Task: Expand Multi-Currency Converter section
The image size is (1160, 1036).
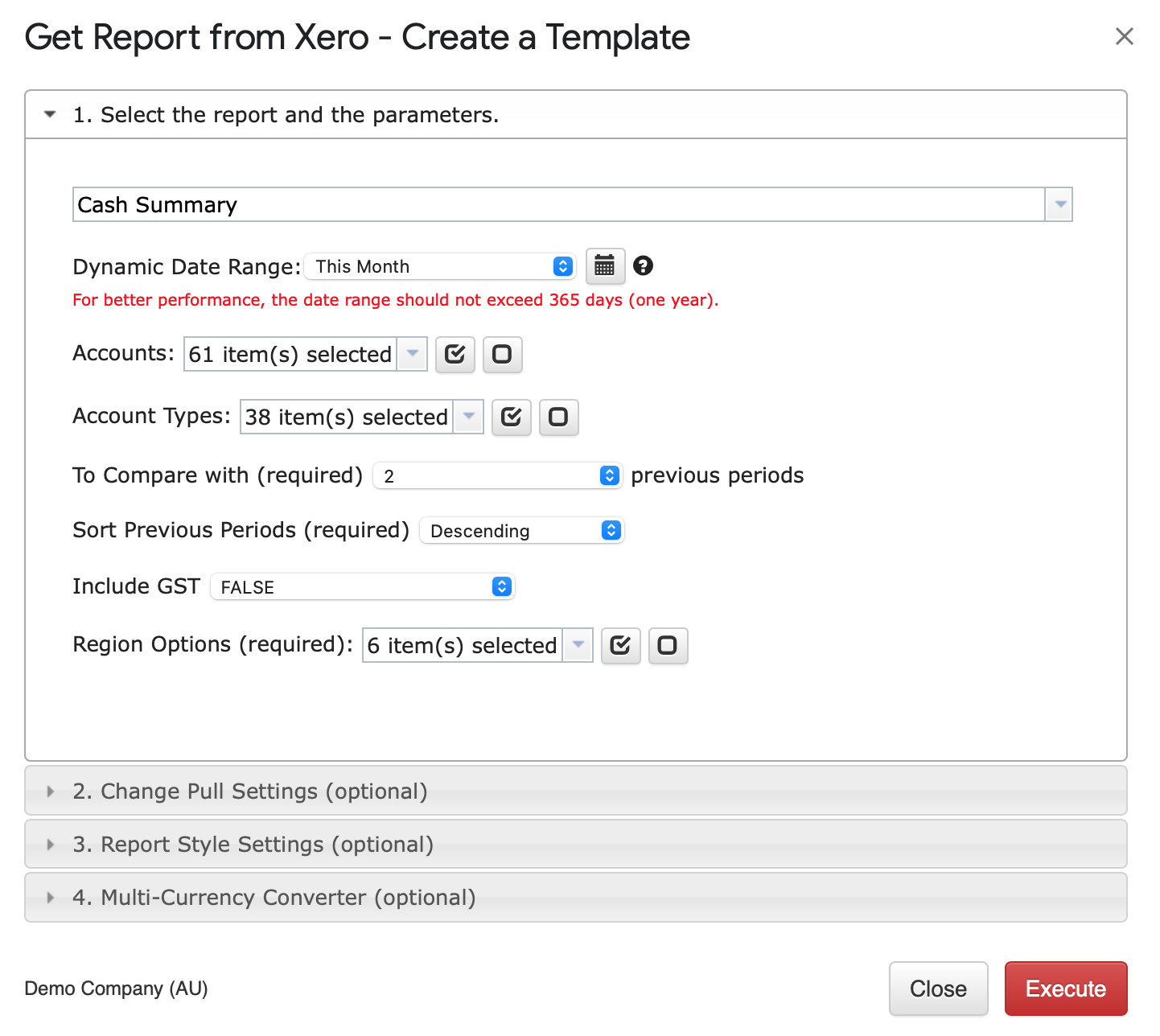Action: point(576,897)
